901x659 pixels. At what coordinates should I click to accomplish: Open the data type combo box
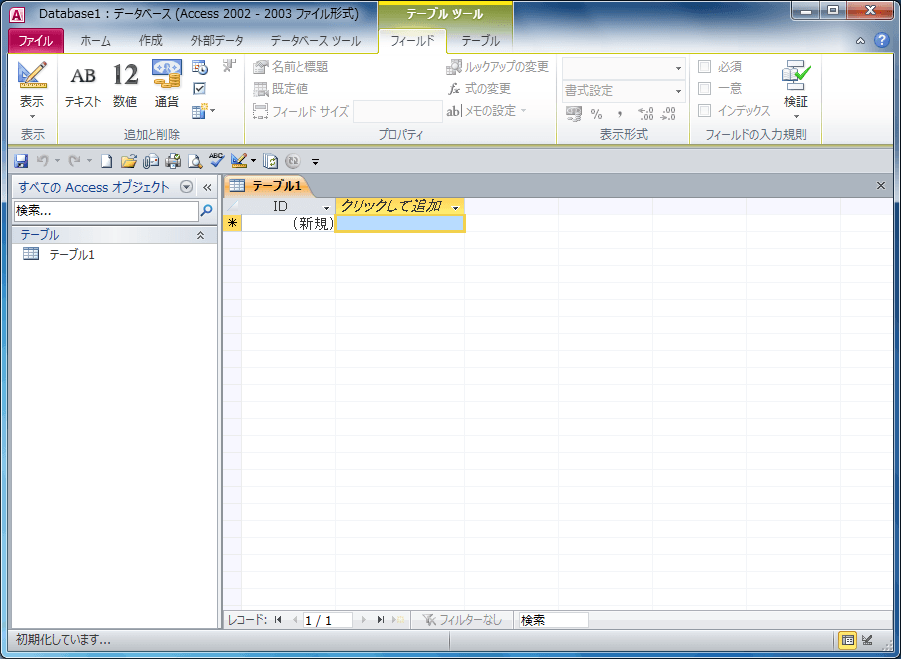point(623,68)
